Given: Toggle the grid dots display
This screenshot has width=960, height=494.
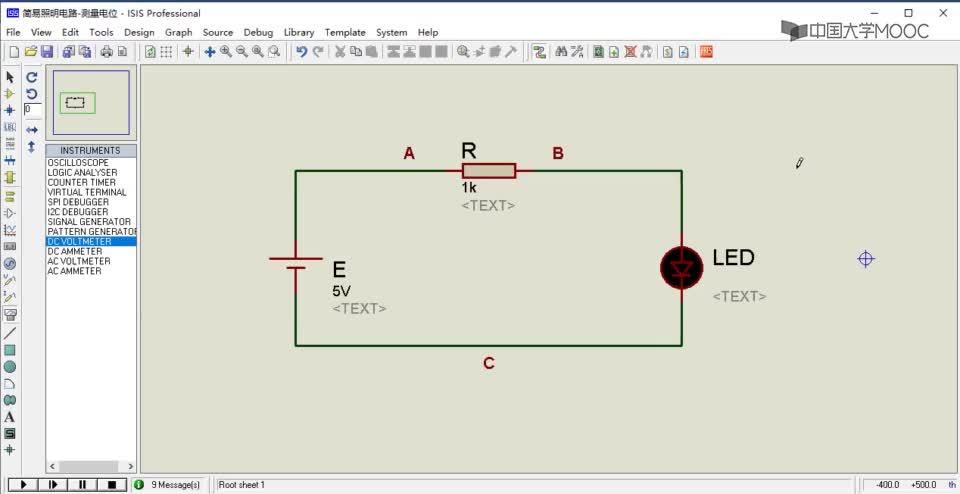Looking at the screenshot, I should 166,52.
